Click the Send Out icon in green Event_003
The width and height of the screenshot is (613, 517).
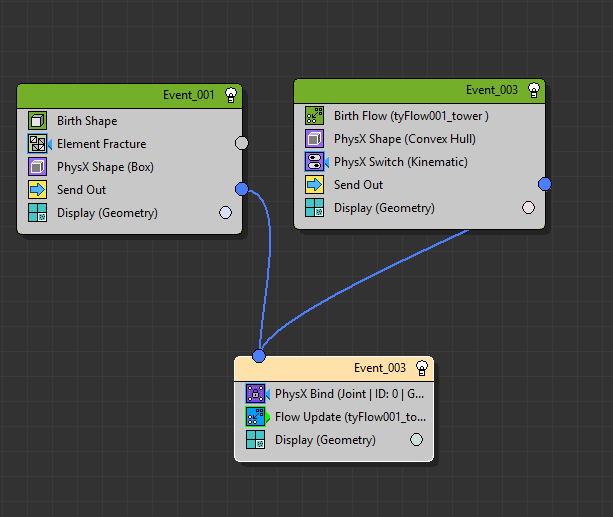click(314, 185)
